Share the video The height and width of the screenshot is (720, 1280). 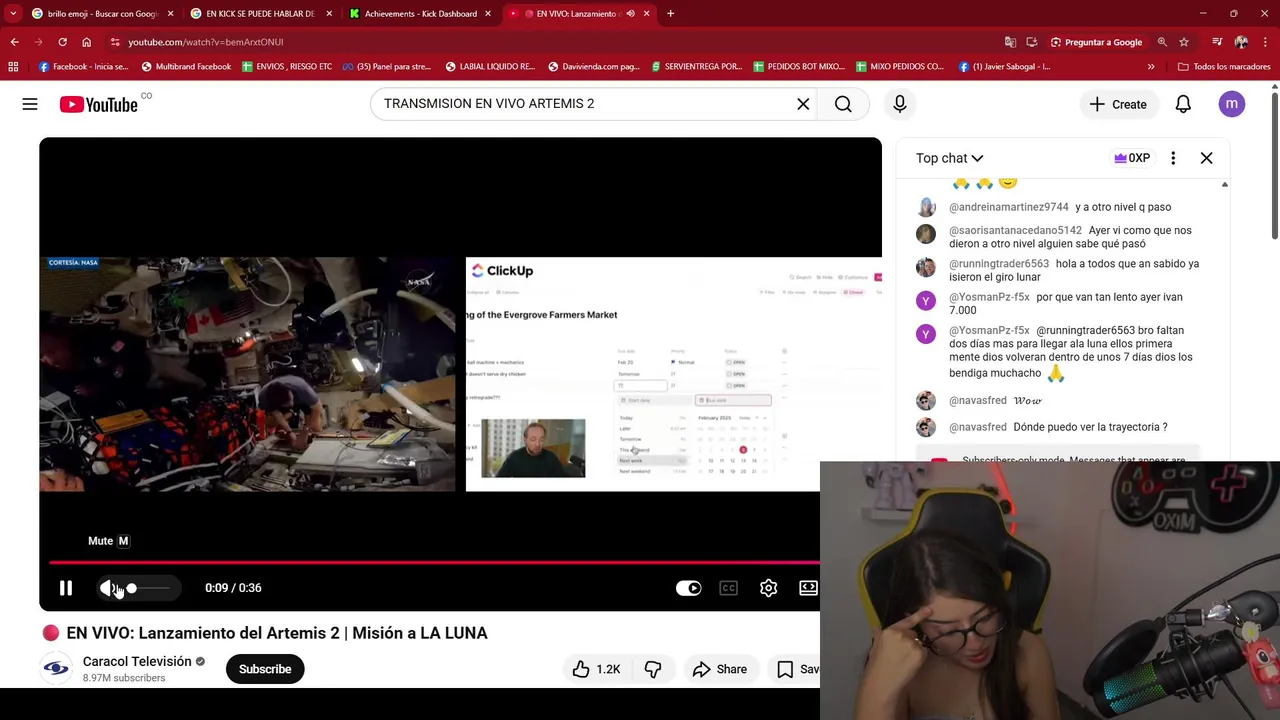pyautogui.click(x=719, y=669)
